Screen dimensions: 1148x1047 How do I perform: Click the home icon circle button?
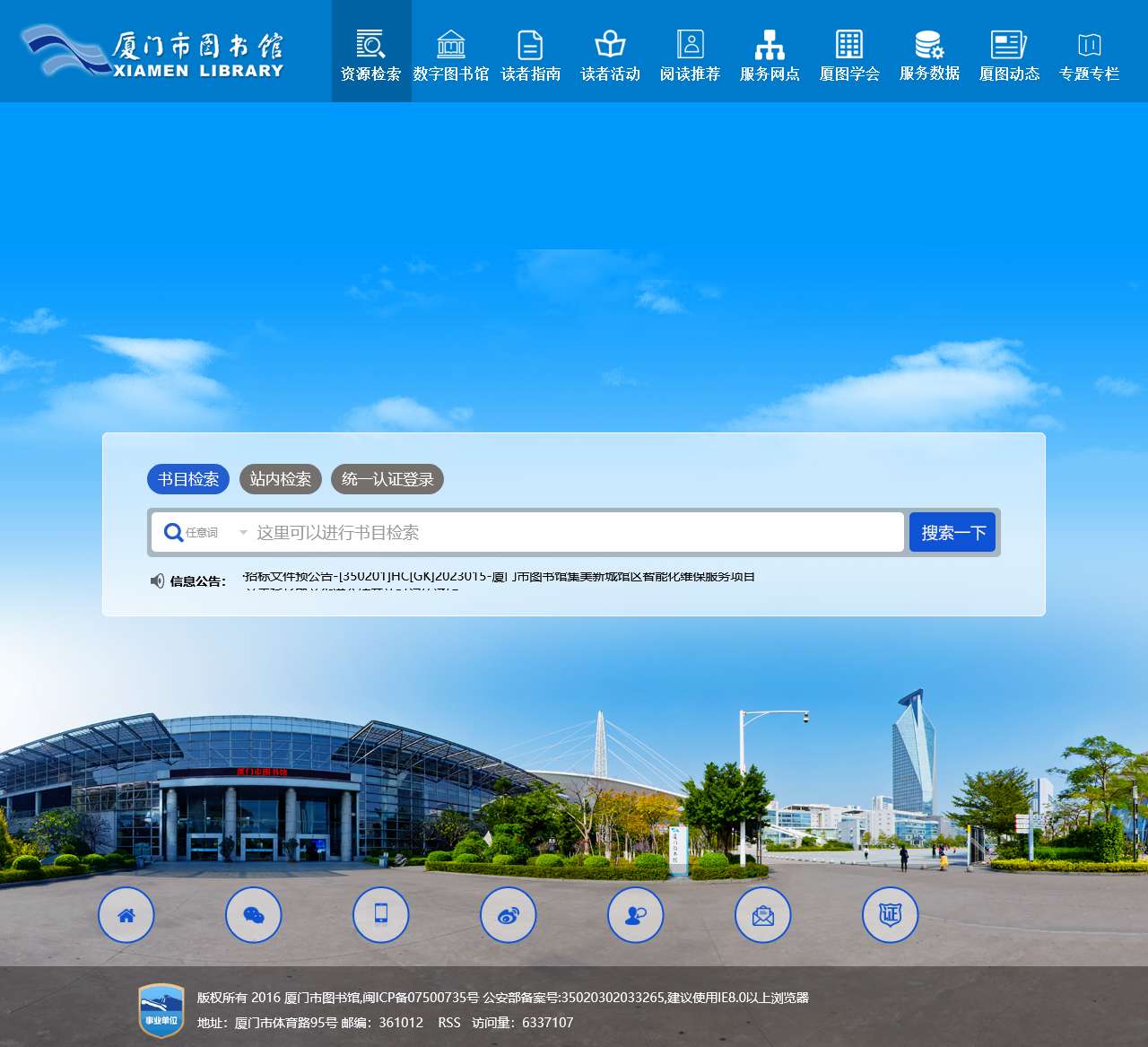pyautogui.click(x=126, y=915)
